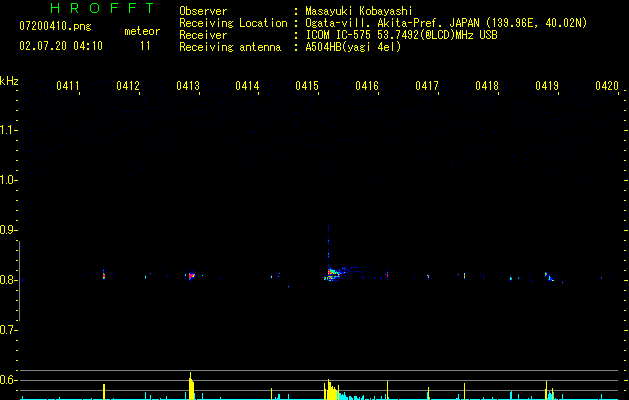Image resolution: width=629 pixels, height=400 pixels.
Task: Click the 0.9 kHz axis label
Action: 8,230
